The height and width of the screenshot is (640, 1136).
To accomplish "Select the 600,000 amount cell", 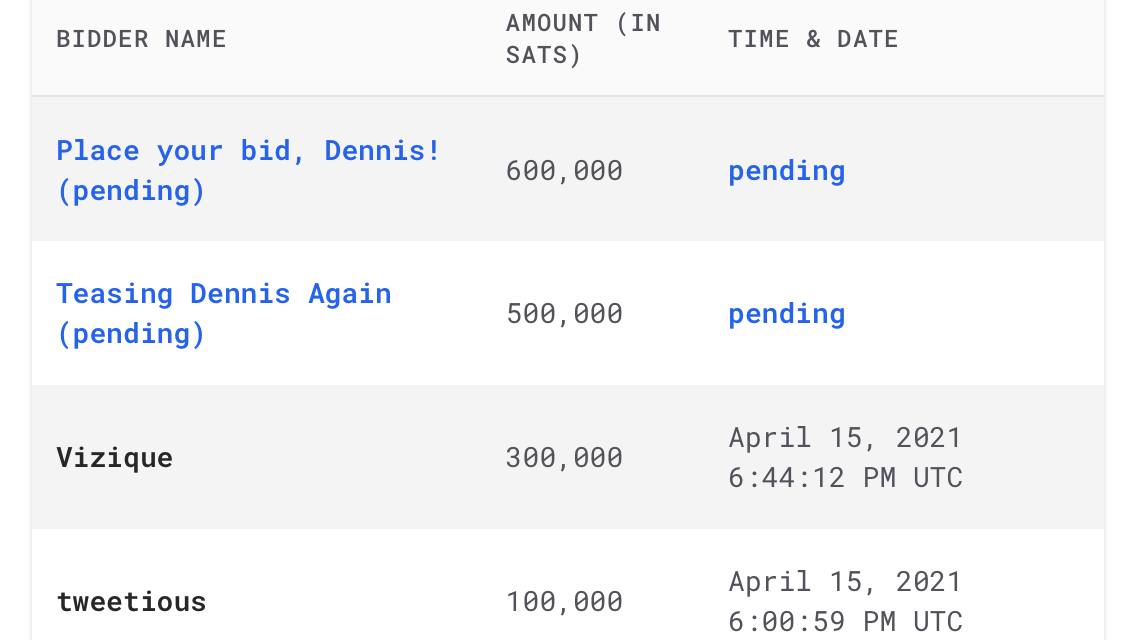I will [564, 171].
